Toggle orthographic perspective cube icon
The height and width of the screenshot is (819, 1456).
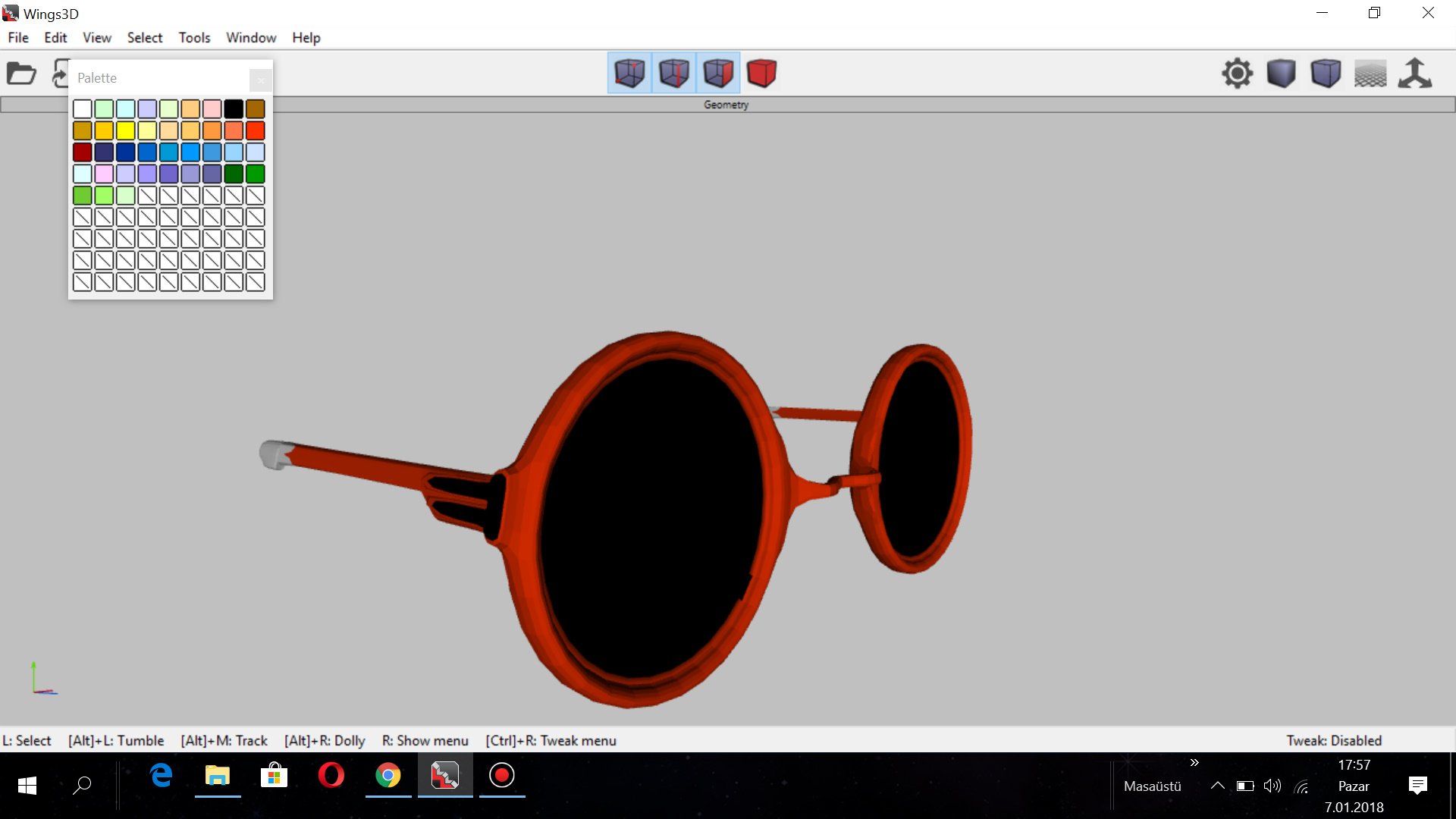point(1326,74)
